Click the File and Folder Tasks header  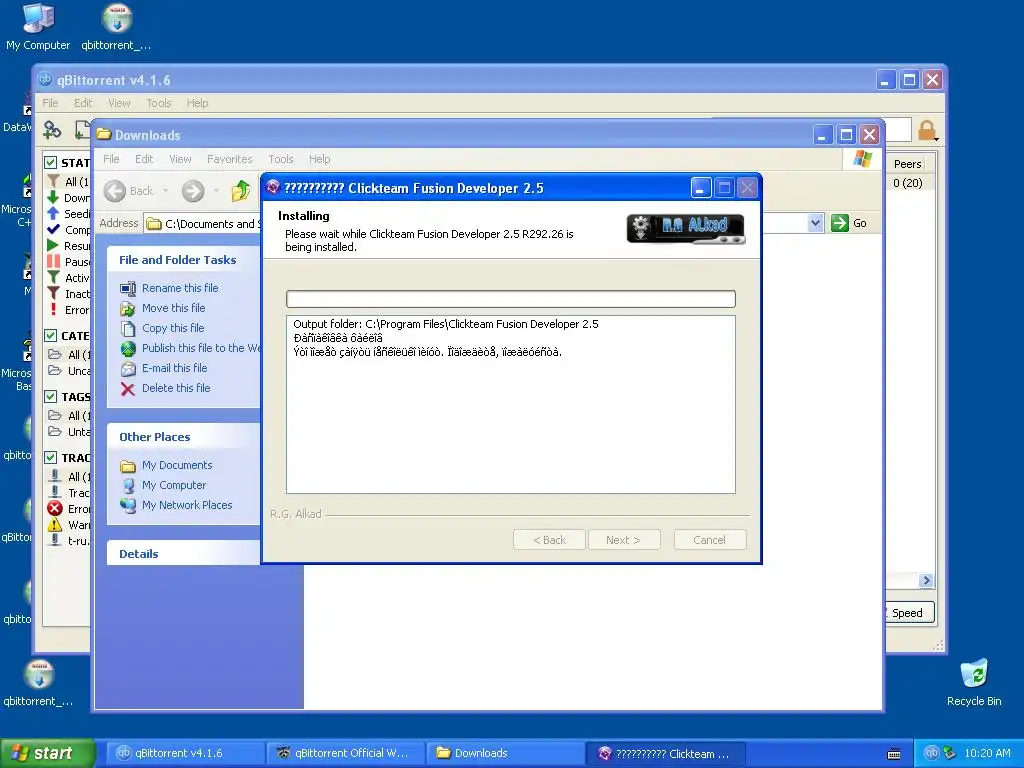point(184,259)
